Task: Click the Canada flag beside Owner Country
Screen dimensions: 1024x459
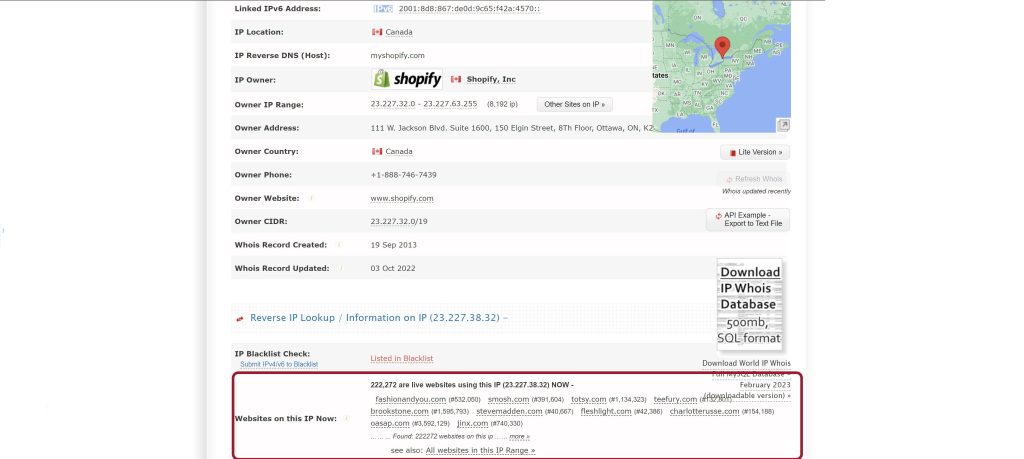Action: click(377, 151)
